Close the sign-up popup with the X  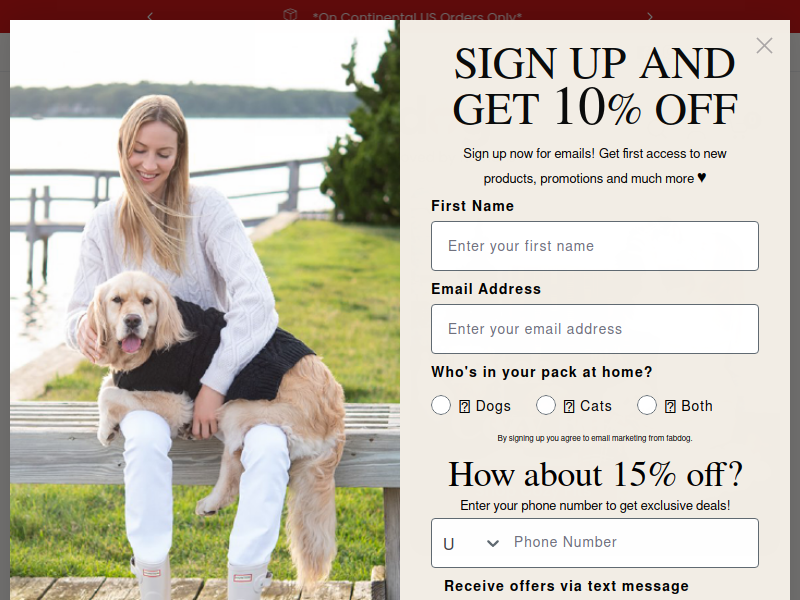click(x=764, y=45)
